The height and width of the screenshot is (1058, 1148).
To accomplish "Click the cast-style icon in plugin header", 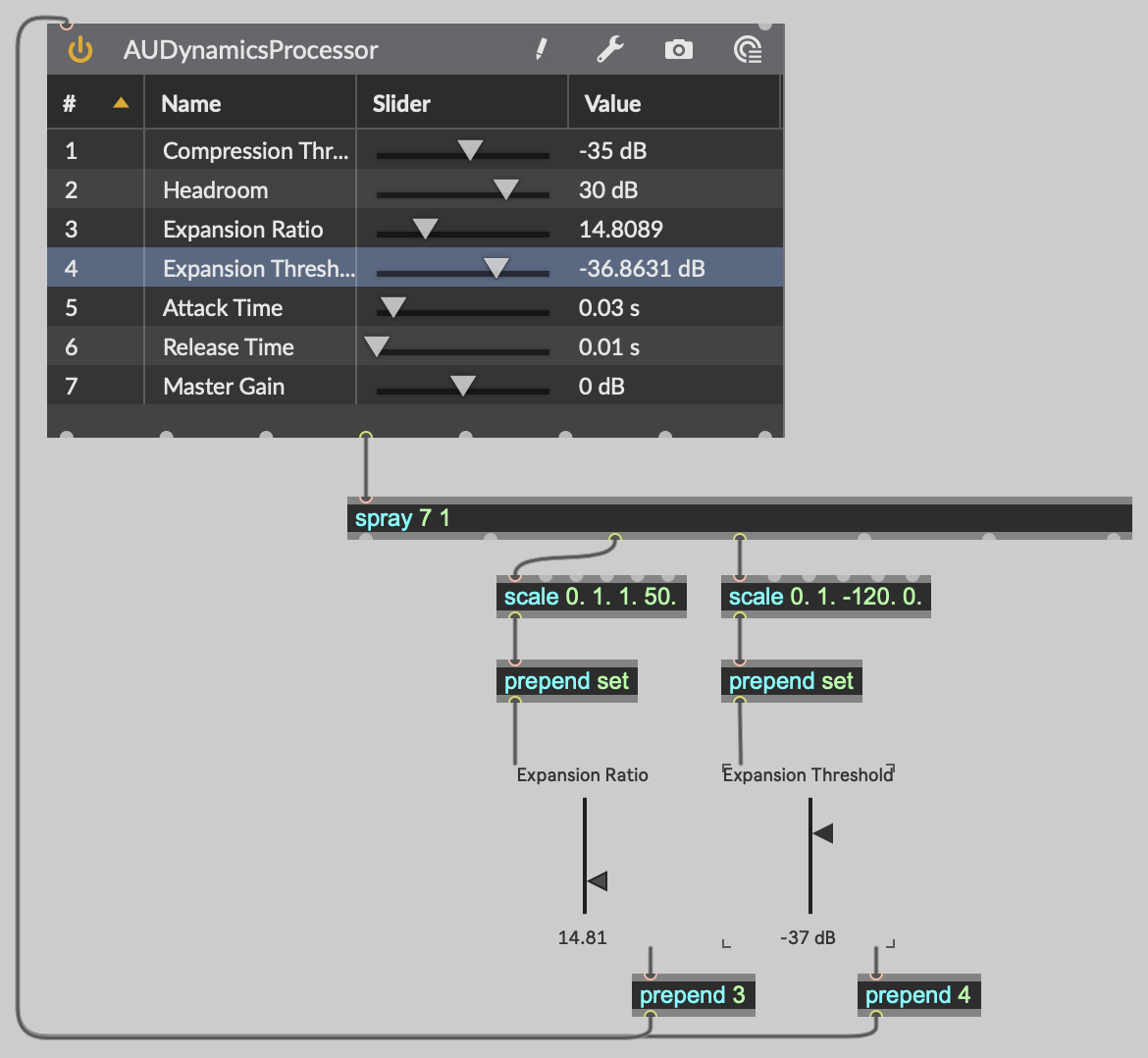I will click(748, 49).
